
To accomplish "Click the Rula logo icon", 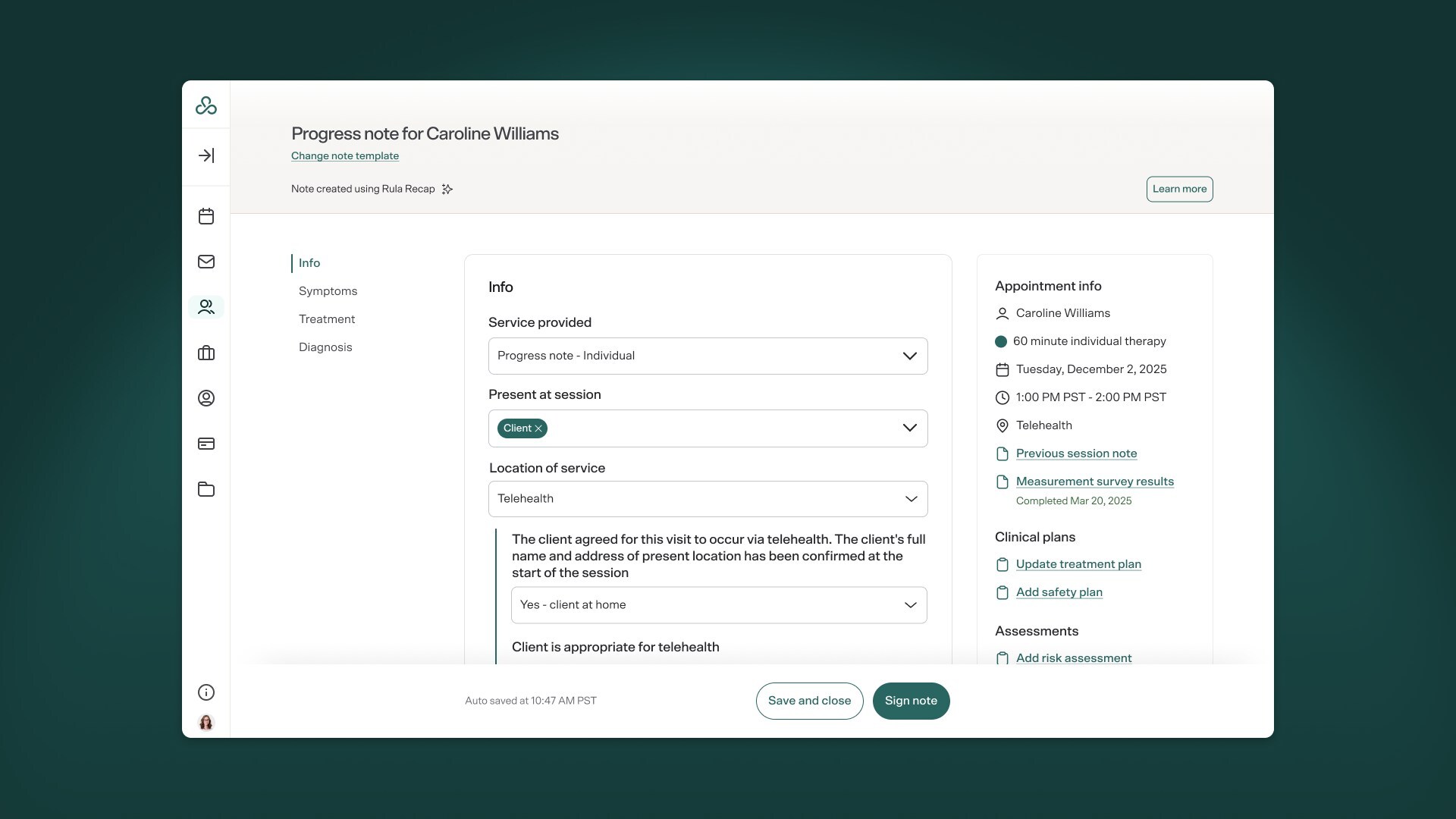I will (206, 105).
